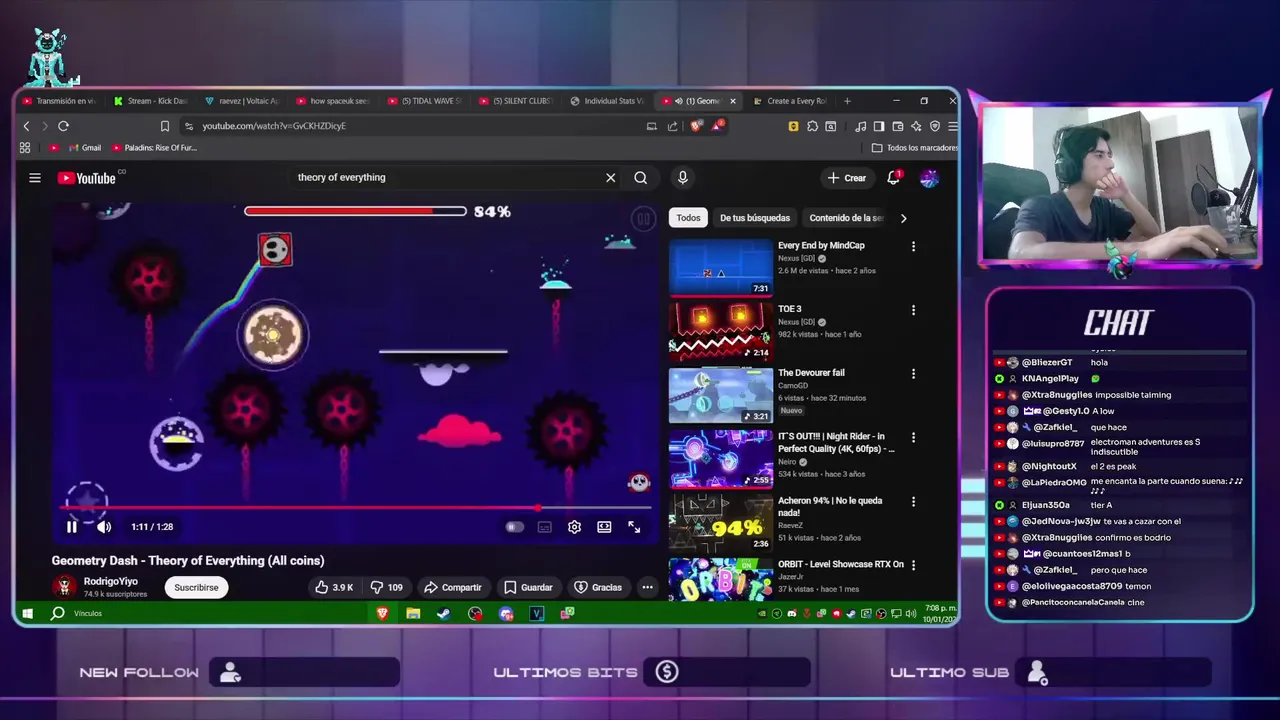Switch to the 'Create a Every Rol' tab
Image resolution: width=1280 pixels, height=720 pixels.
(x=790, y=101)
